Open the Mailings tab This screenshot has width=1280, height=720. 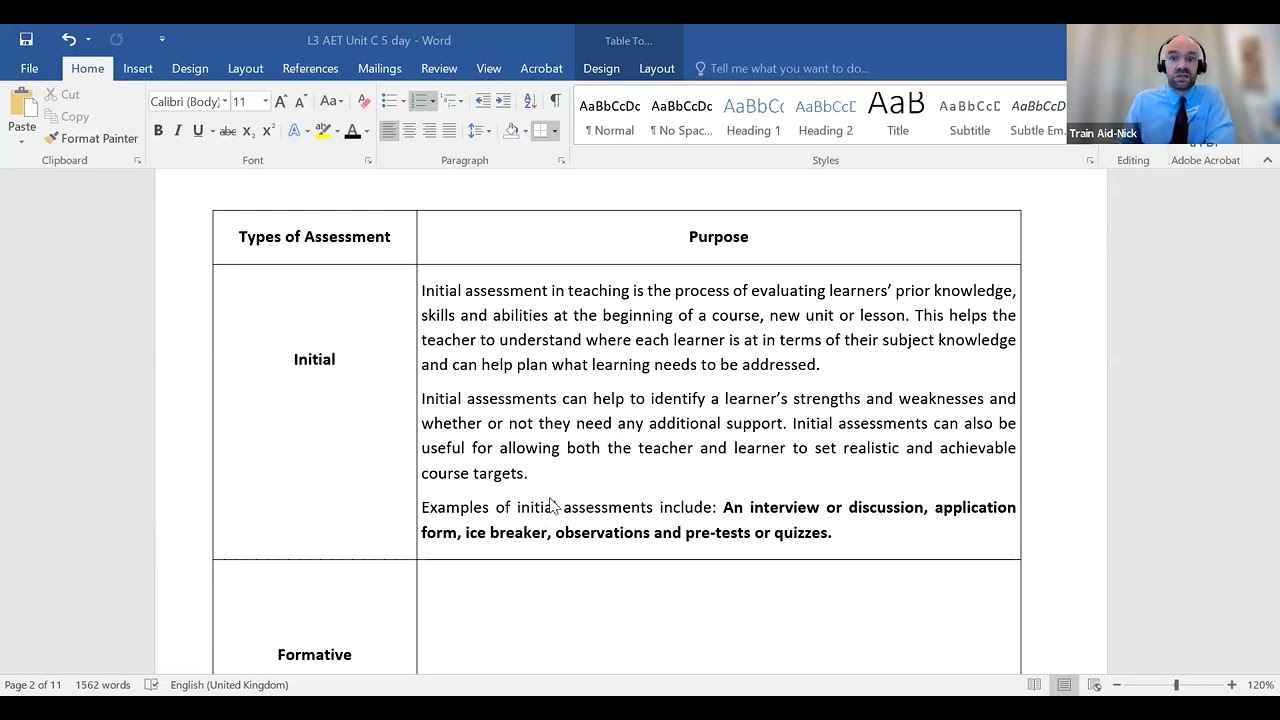[380, 68]
